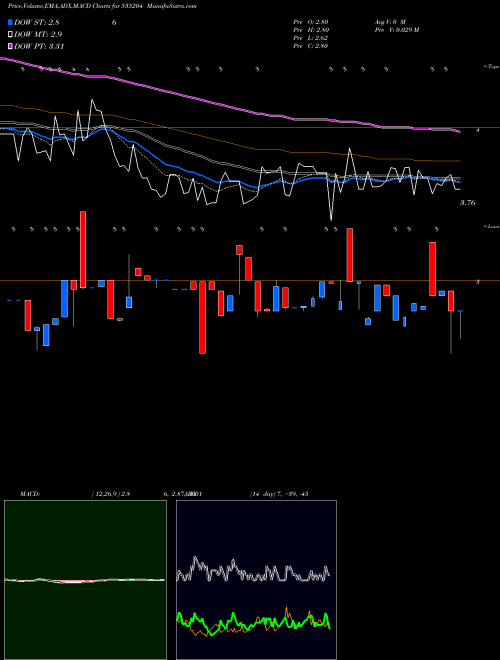
Task: Click the '(14 day) 7, +39, -45' ADX text
Action: click(x=279, y=494)
